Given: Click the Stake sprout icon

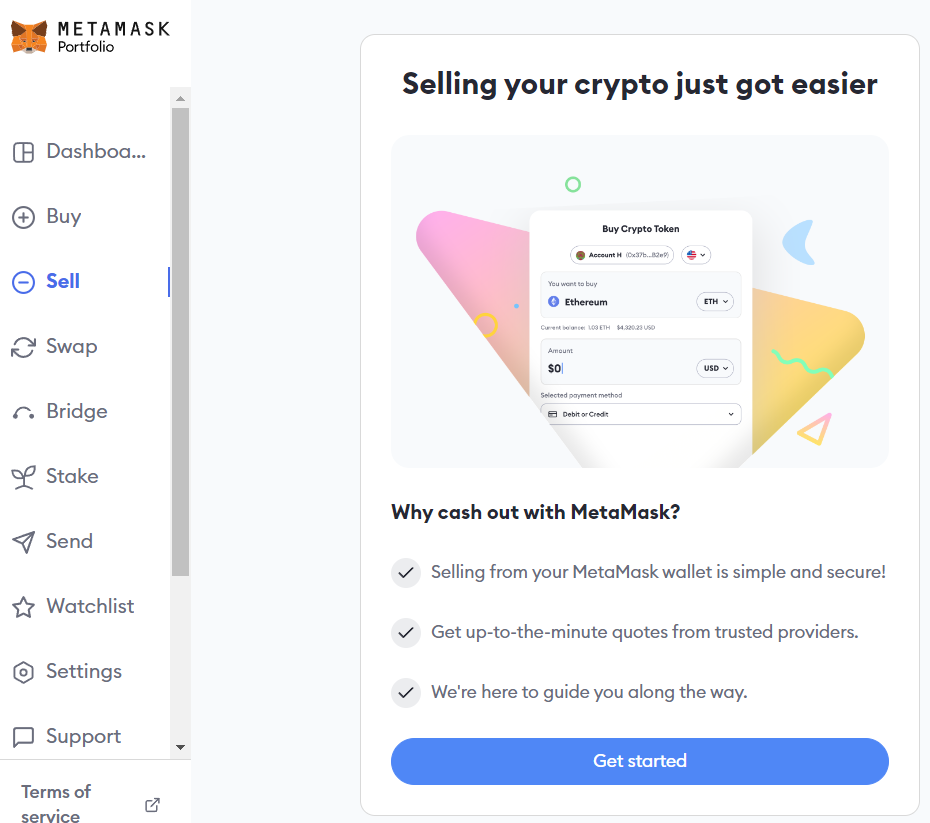Looking at the screenshot, I should 23,477.
